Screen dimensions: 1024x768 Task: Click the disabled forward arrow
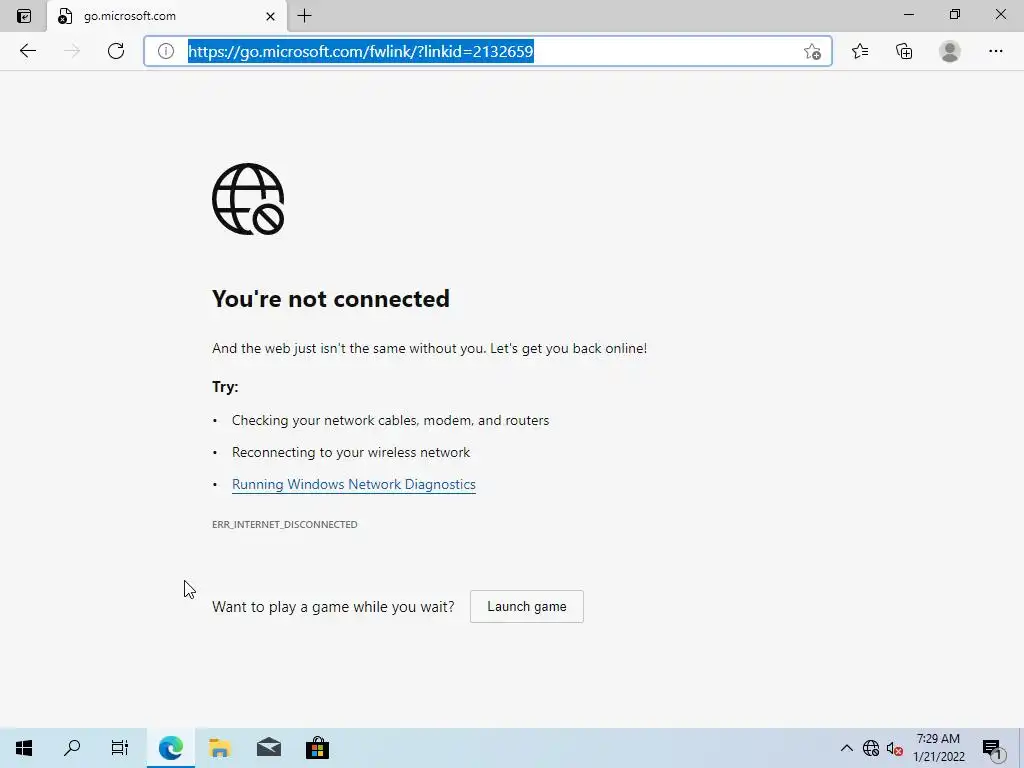(72, 51)
